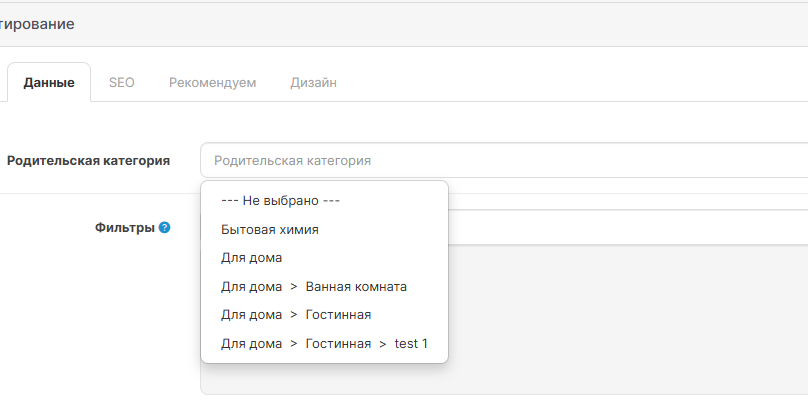The image size is (808, 418).
Task: Select 'Для дома > Гостинная > test 1'
Action: click(324, 344)
